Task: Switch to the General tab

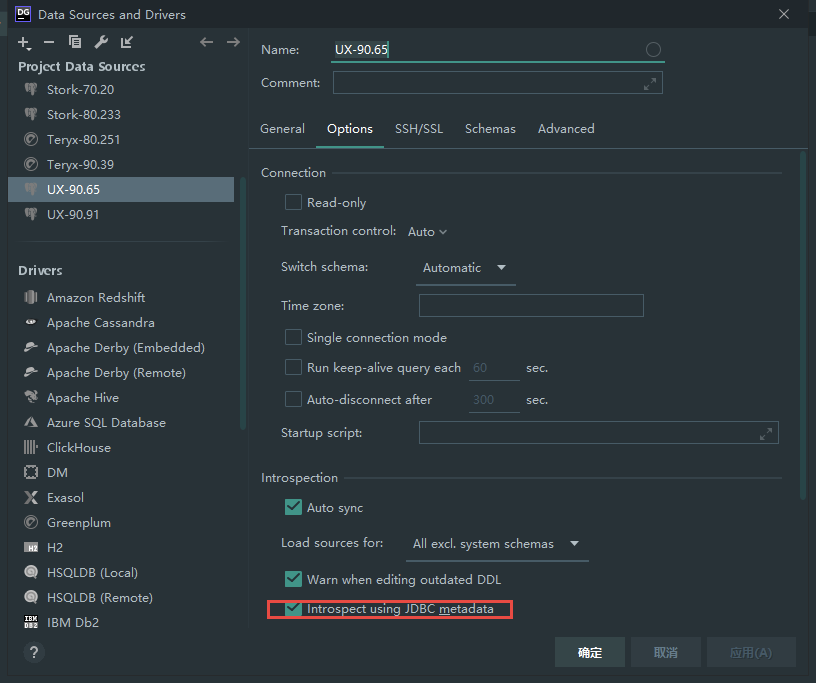Action: (x=283, y=129)
